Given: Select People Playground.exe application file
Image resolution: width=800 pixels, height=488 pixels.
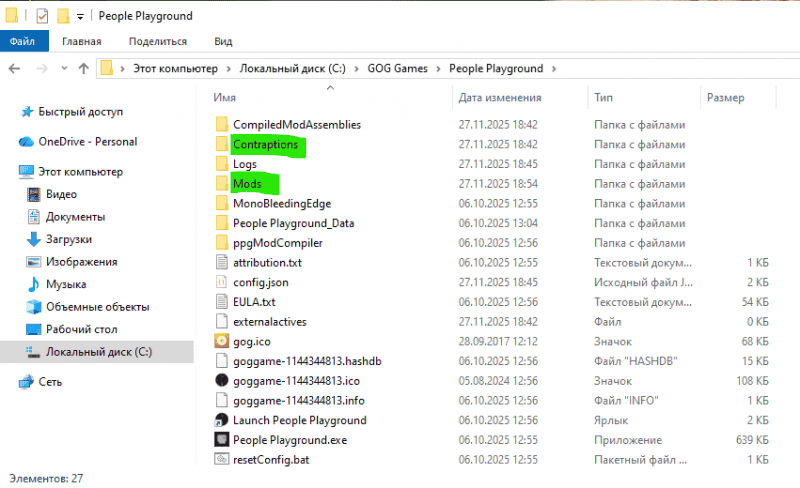Looking at the screenshot, I should pos(289,440).
